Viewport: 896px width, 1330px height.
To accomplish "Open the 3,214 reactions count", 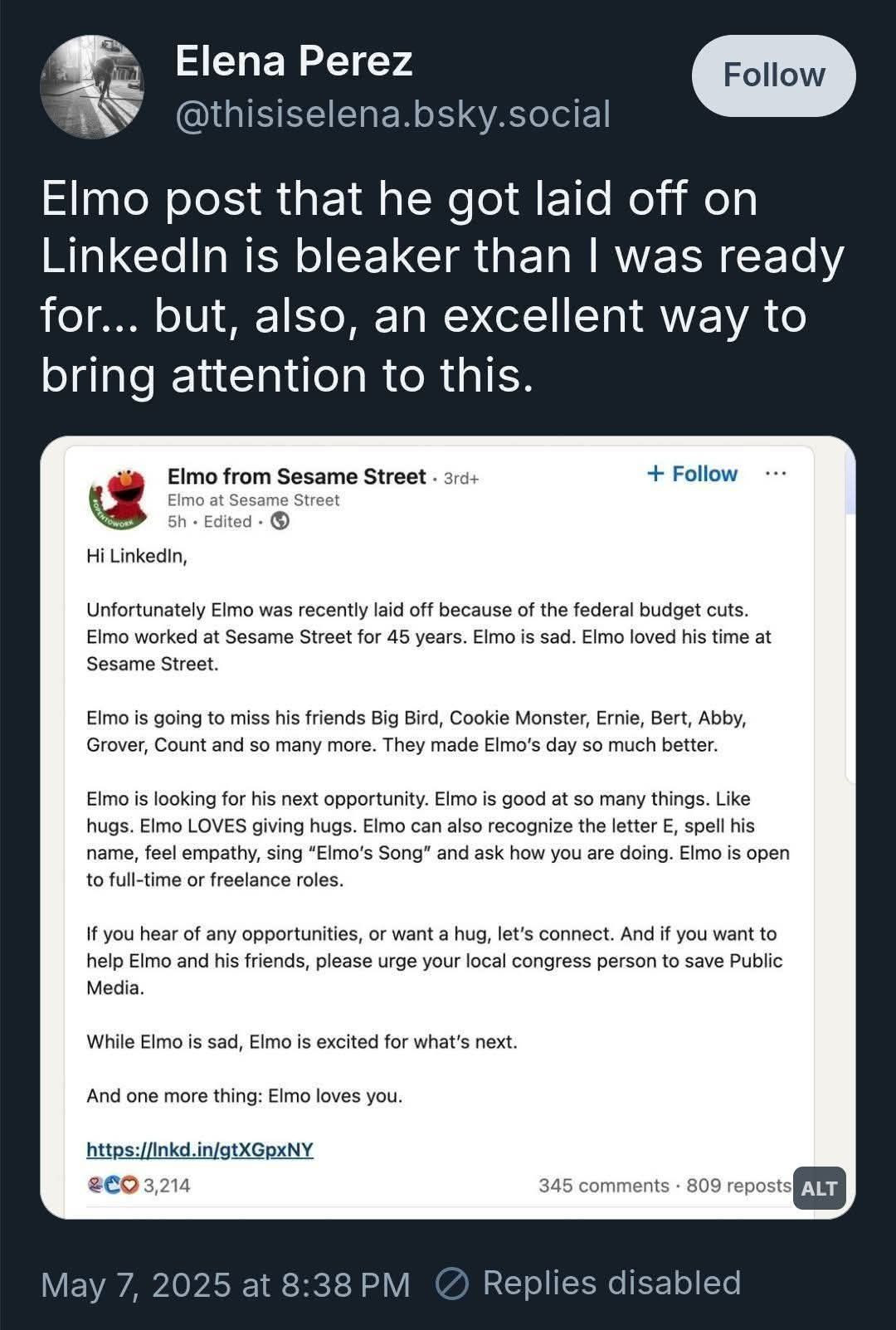I will click(x=167, y=1186).
